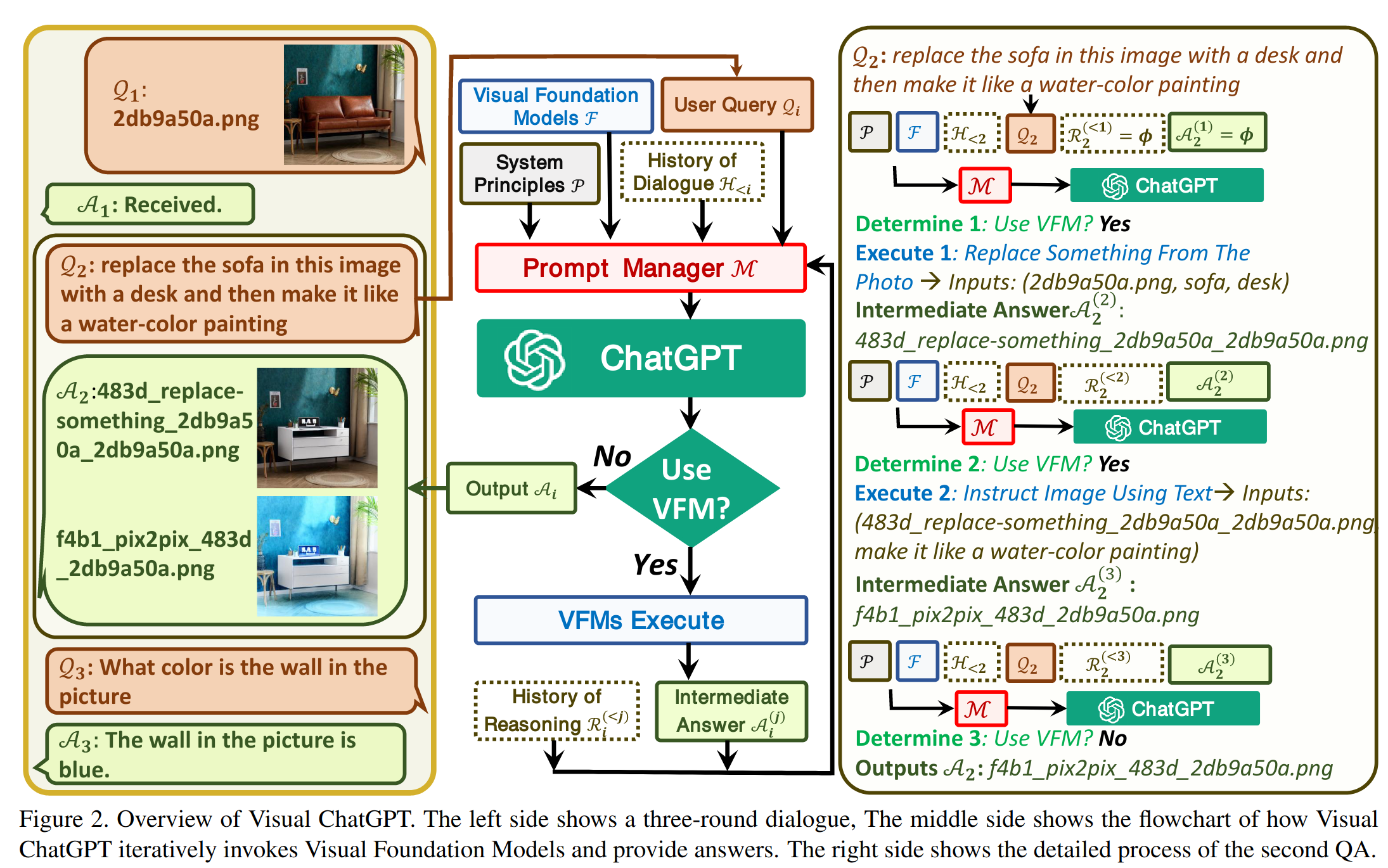Image resolution: width=1388 pixels, height=868 pixels.
Task: Click the blue wall color in A3
Action: tap(300, 520)
